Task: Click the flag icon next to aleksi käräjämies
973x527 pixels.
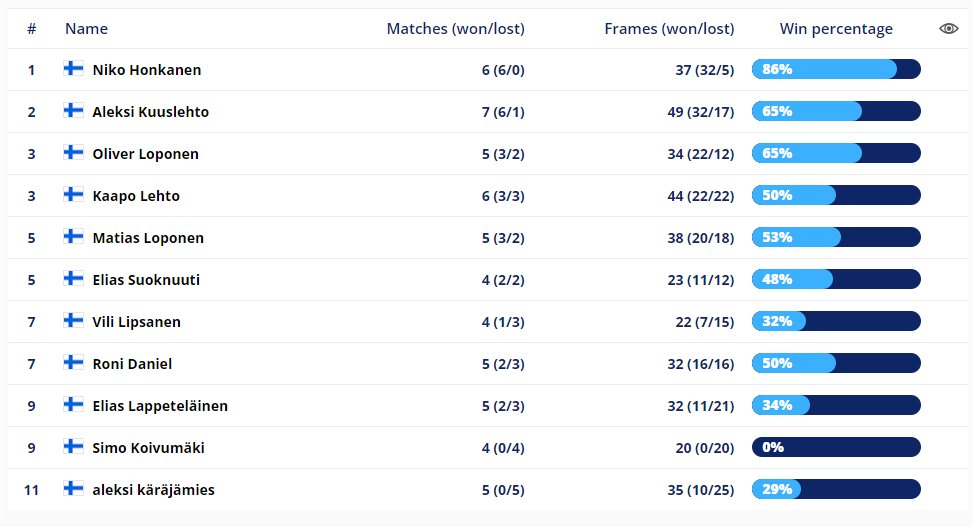Action: pos(74,489)
